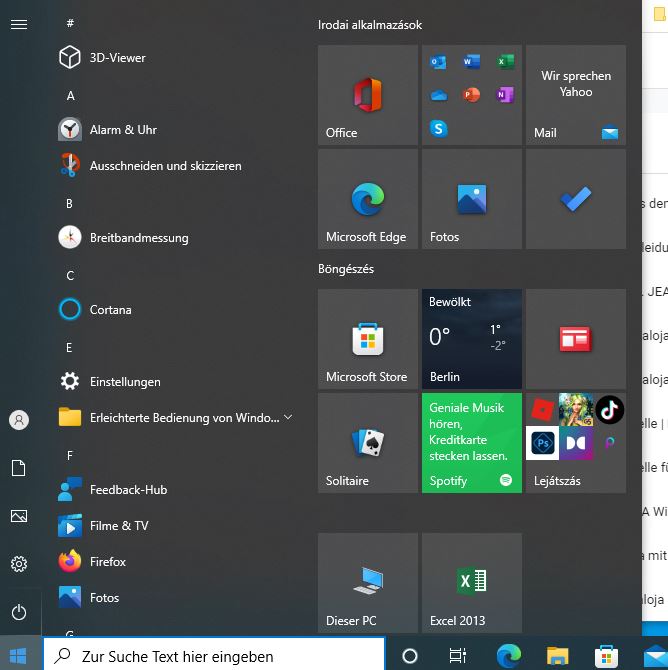Image resolution: width=668 pixels, height=670 pixels.
Task: Jump via the # index header
Action: pyautogui.click(x=70, y=23)
